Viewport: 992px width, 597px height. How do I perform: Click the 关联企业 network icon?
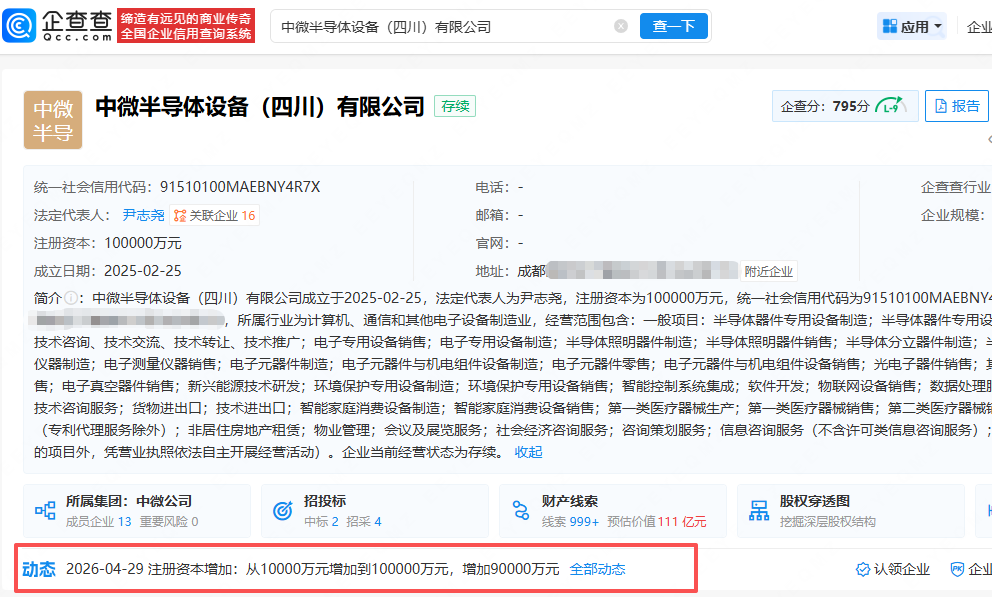180,216
